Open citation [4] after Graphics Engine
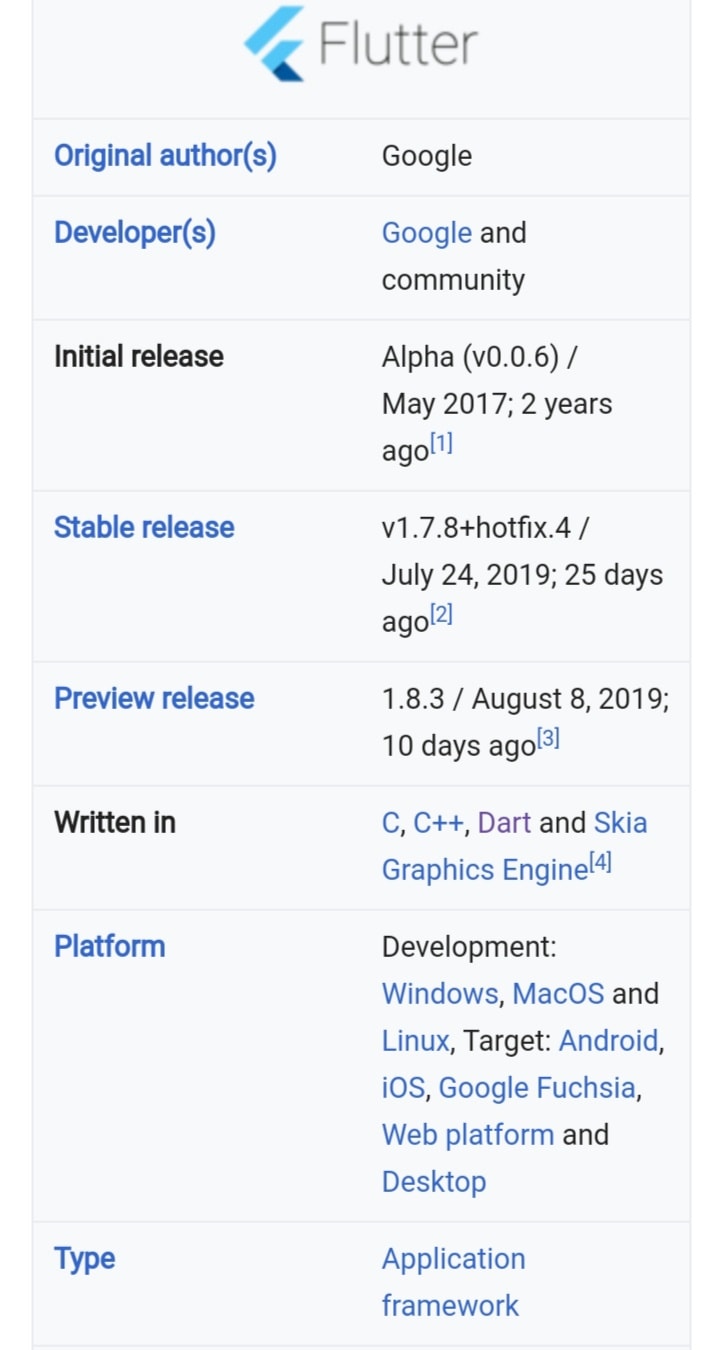This screenshot has height=1350, width=719. (600, 863)
